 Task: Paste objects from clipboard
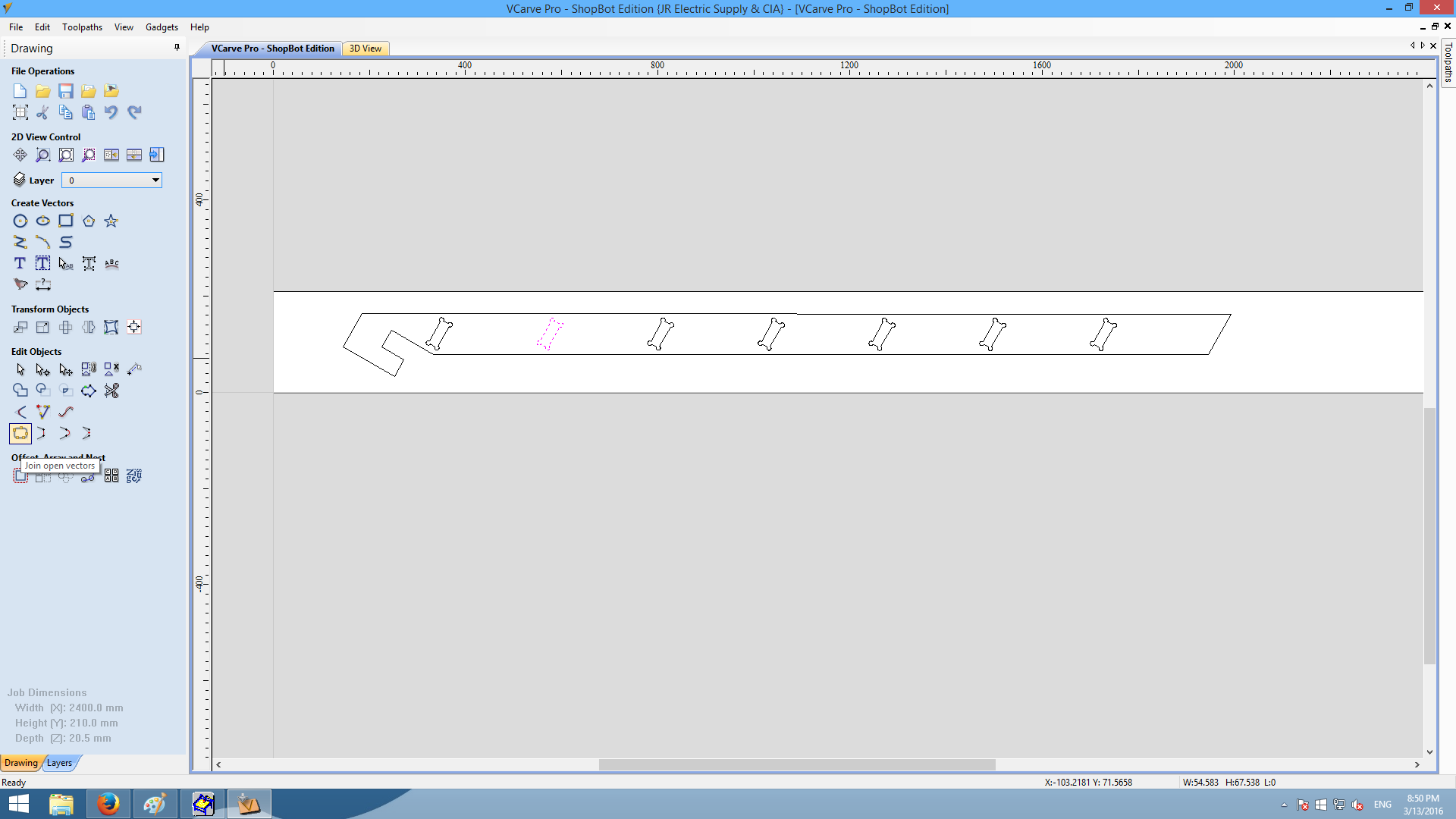coord(89,112)
